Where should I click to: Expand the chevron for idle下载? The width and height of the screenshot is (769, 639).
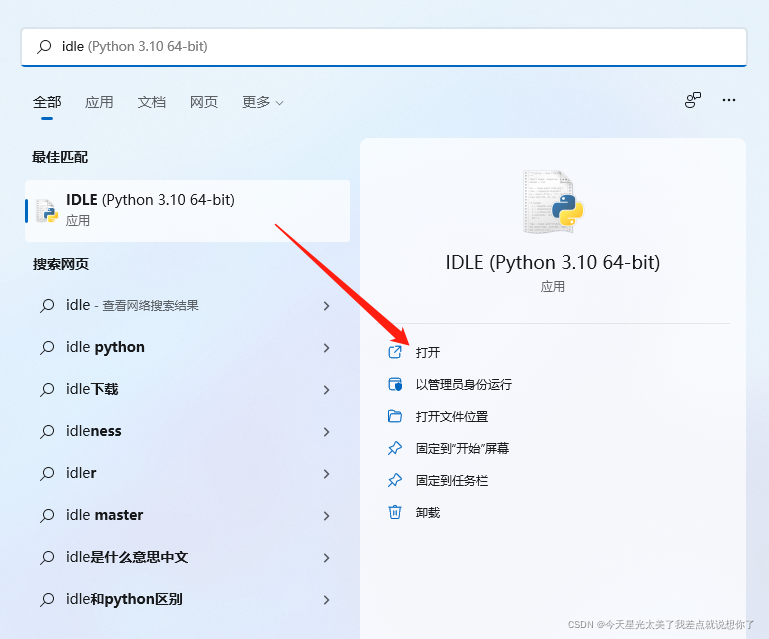(x=327, y=390)
